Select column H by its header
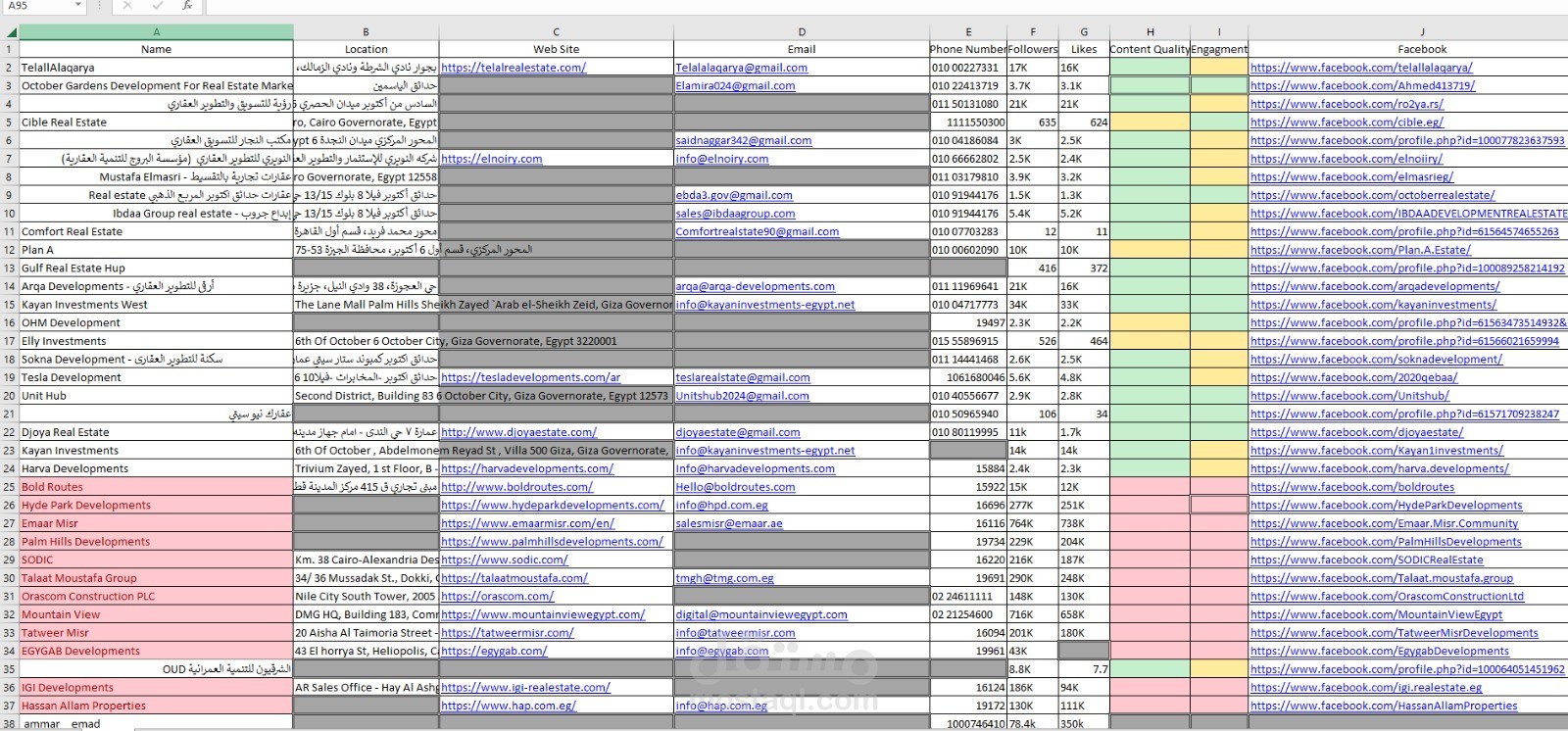 coord(1150,32)
